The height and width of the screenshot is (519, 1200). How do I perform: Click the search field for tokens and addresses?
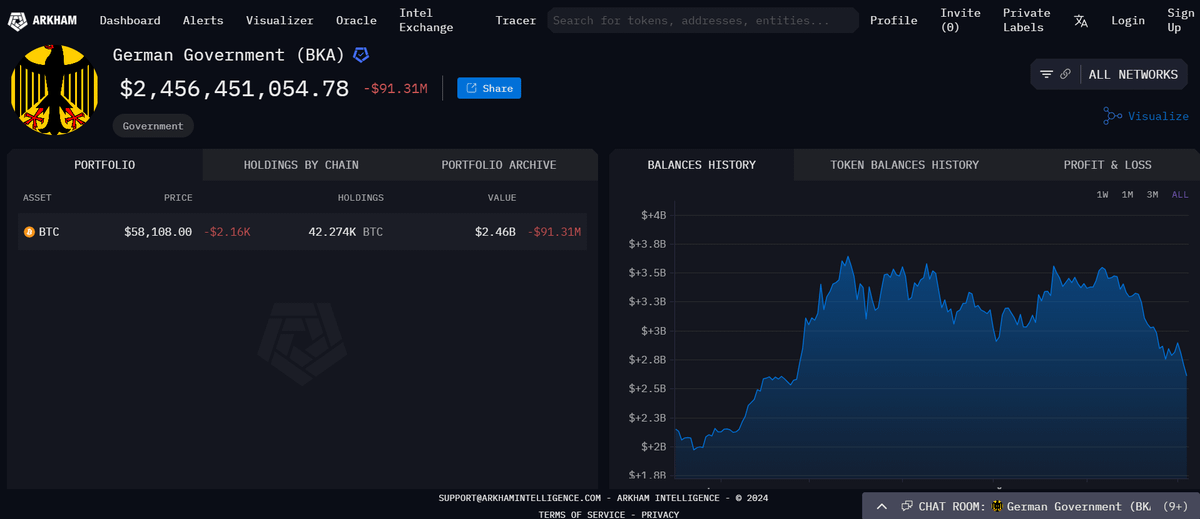pos(703,20)
